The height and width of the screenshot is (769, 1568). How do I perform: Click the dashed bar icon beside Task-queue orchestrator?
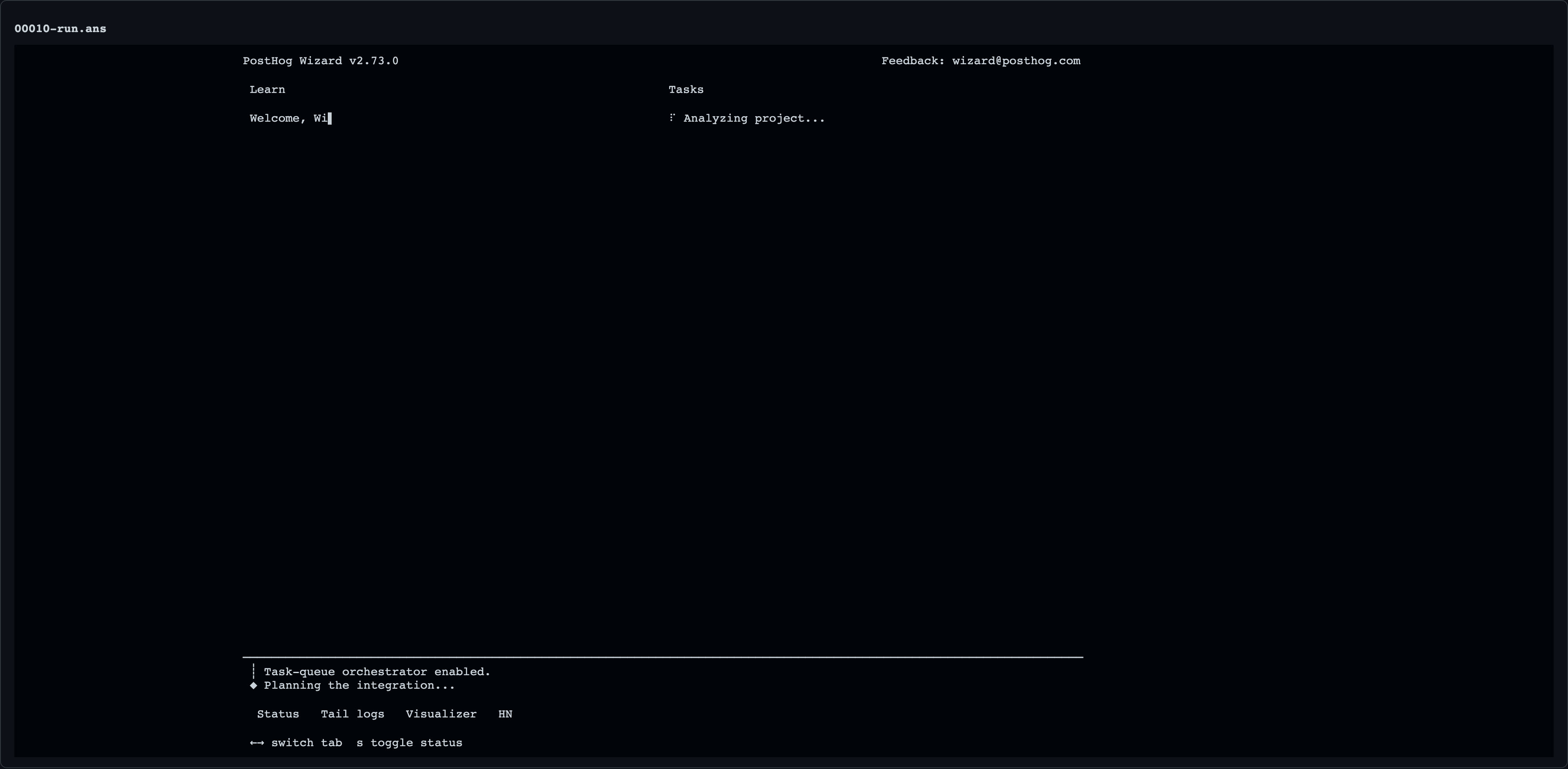pos(253,671)
